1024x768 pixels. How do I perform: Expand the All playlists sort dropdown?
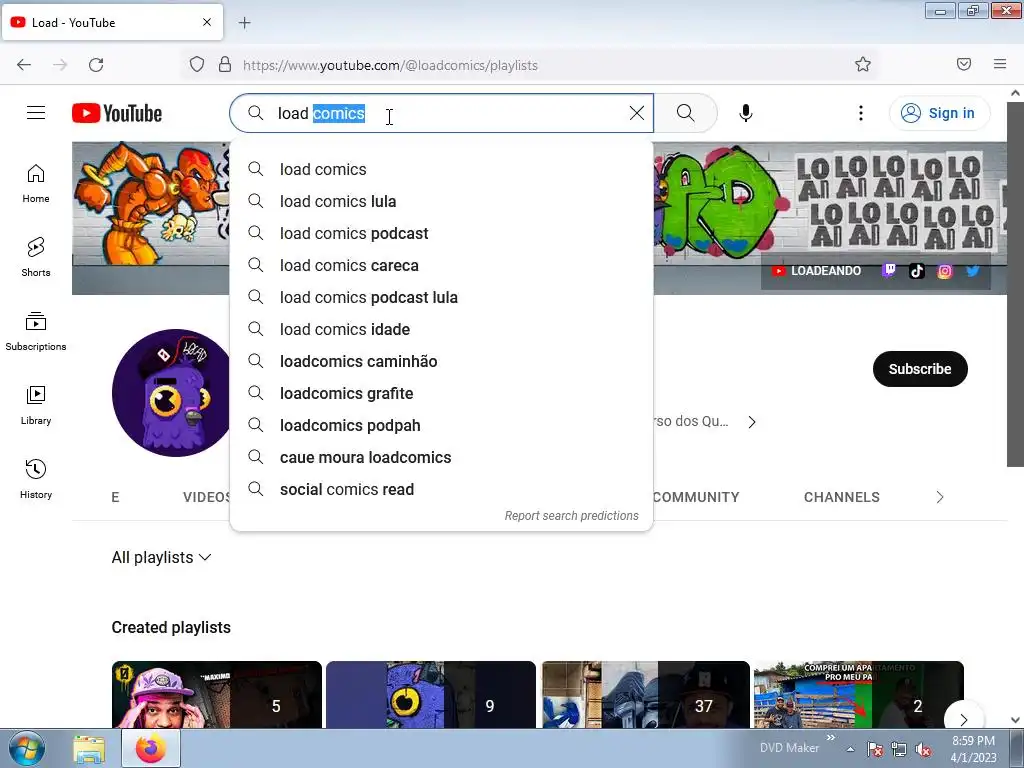coord(161,557)
